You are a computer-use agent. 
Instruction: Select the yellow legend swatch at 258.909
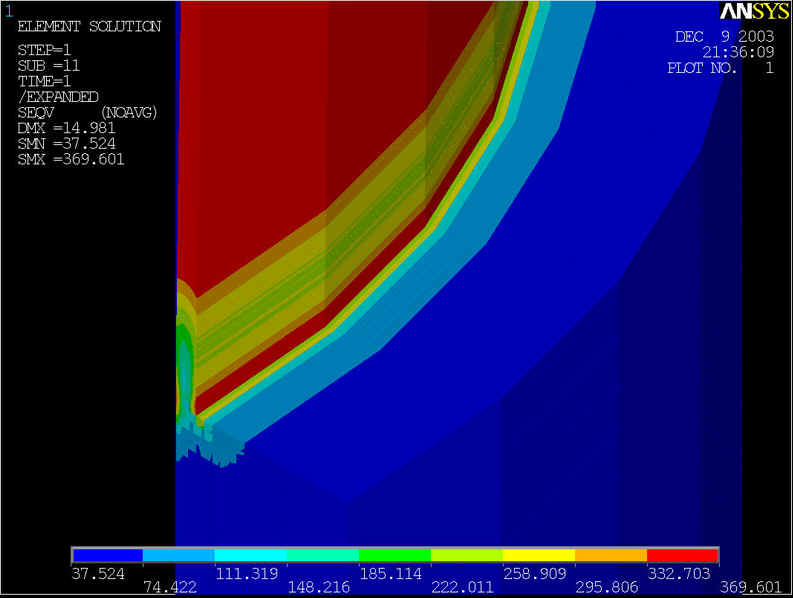pyautogui.click(x=539, y=555)
